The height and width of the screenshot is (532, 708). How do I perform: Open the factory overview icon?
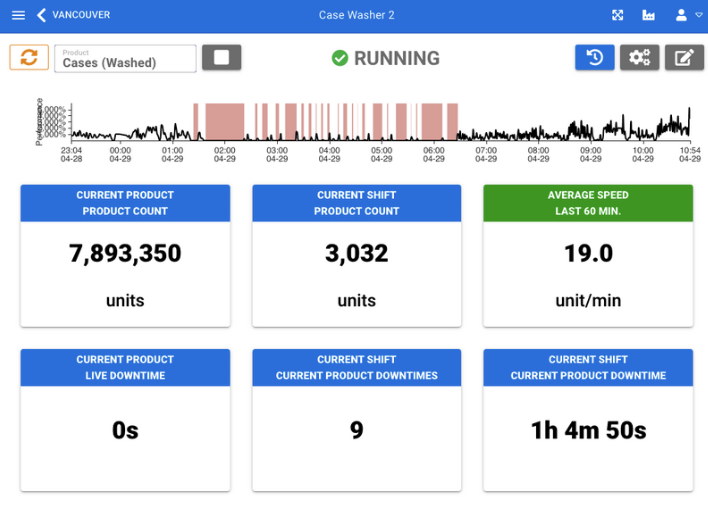click(648, 15)
